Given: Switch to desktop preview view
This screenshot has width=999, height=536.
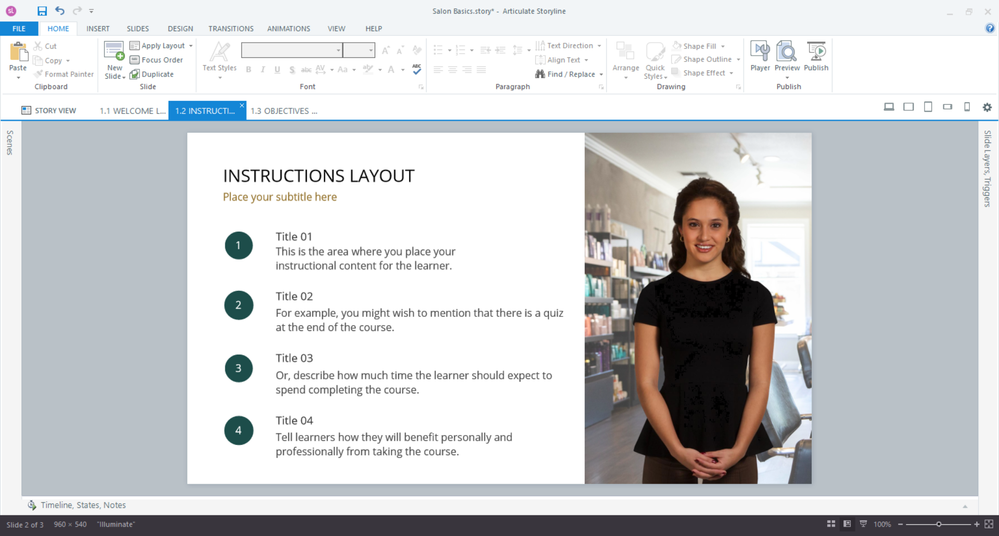Looking at the screenshot, I should point(889,107).
